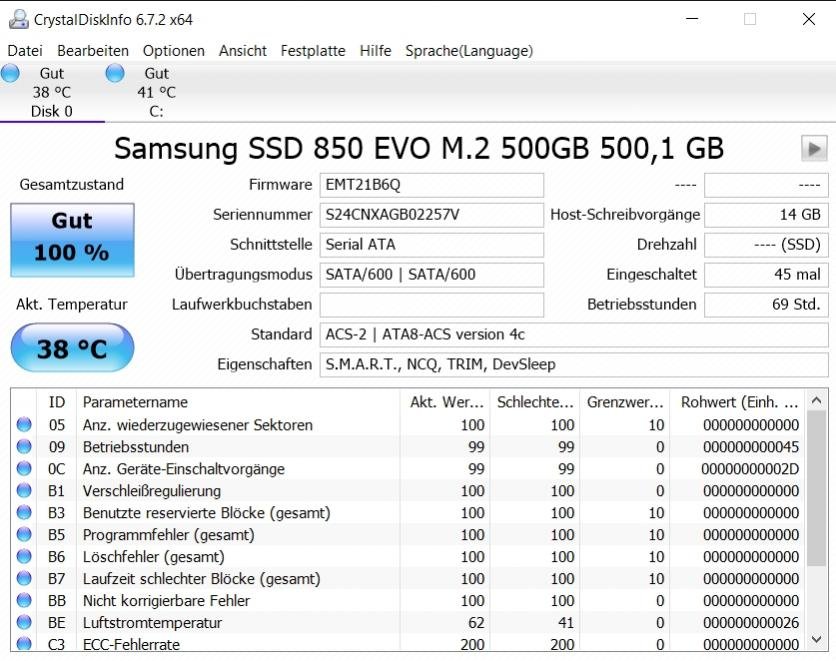
Task: Click the empty Laufwerkbuchstaben field
Action: 431,304
